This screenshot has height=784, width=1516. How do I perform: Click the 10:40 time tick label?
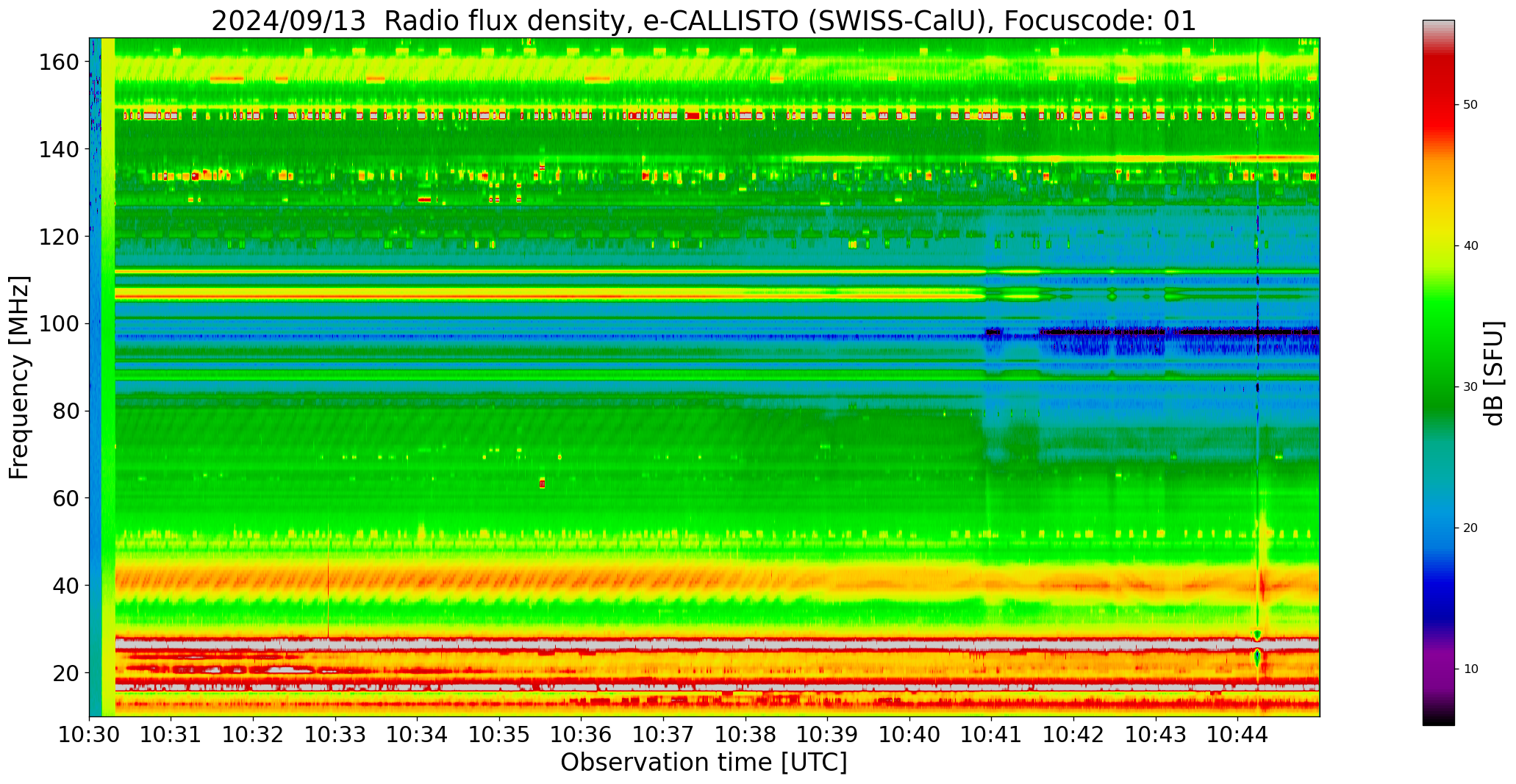pos(909,734)
